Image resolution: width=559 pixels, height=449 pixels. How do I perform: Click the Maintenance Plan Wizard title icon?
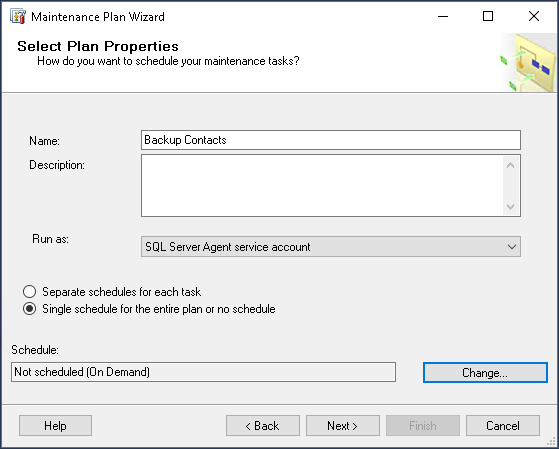coord(18,16)
